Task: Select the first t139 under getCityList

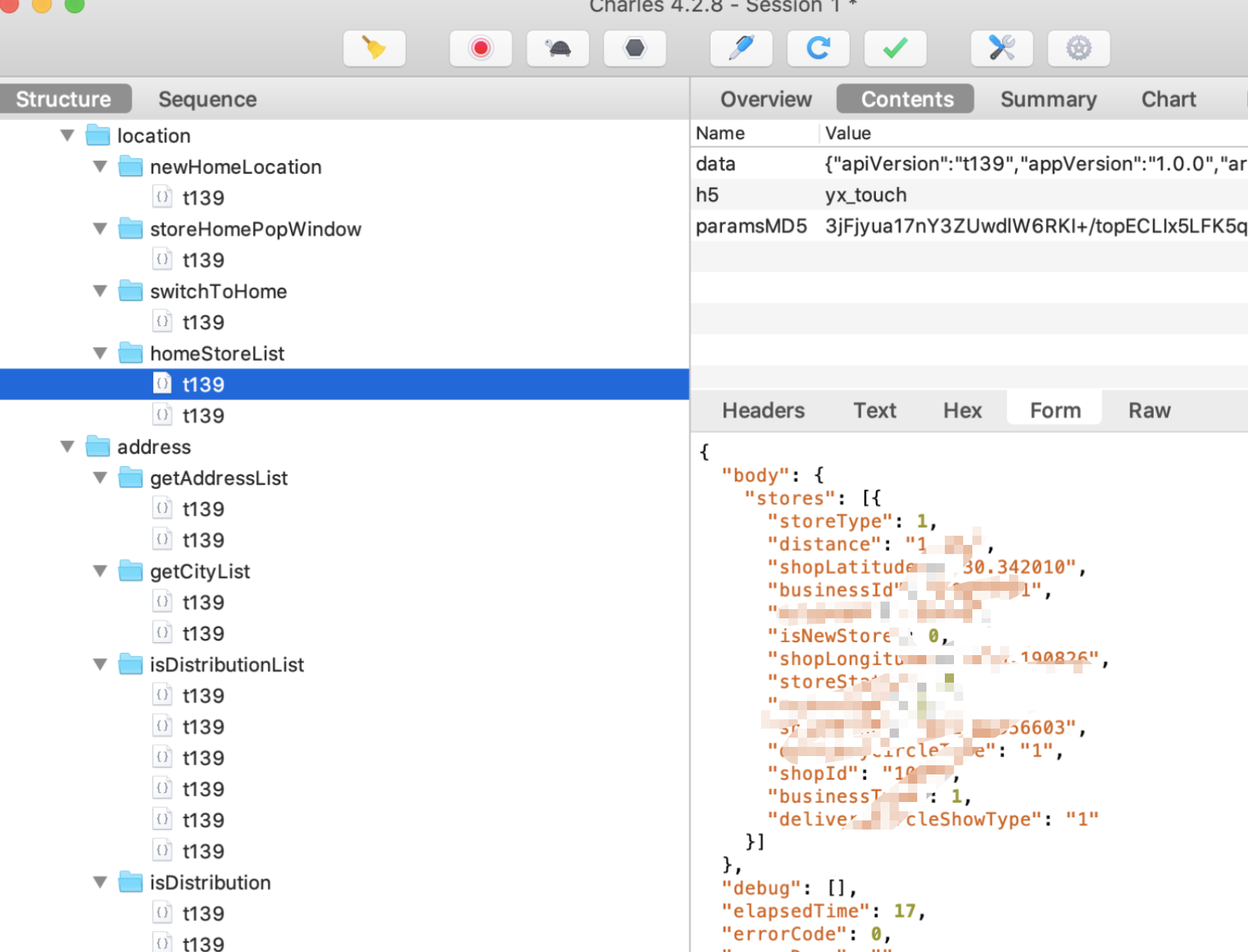Action: (203, 602)
